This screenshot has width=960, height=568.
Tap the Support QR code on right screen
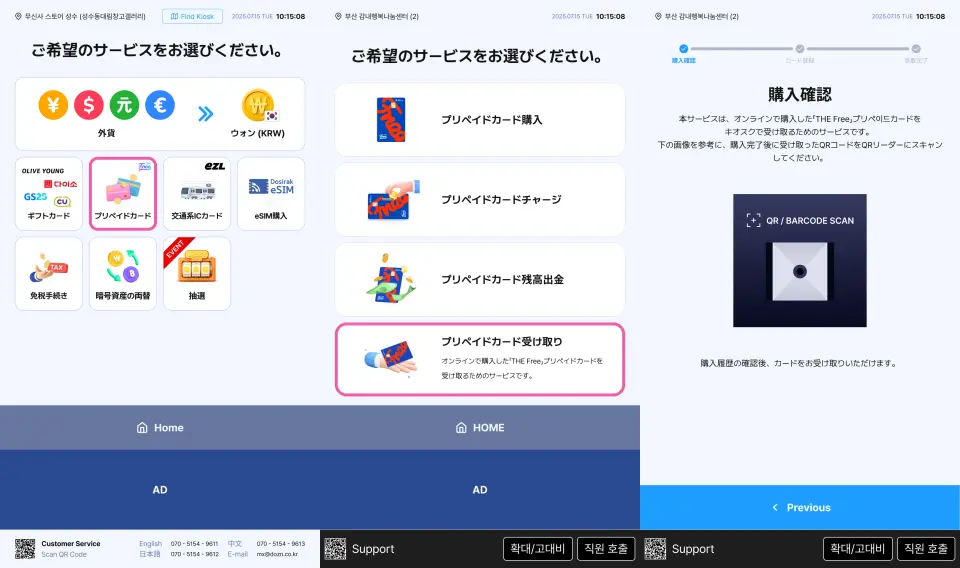[x=655, y=549]
